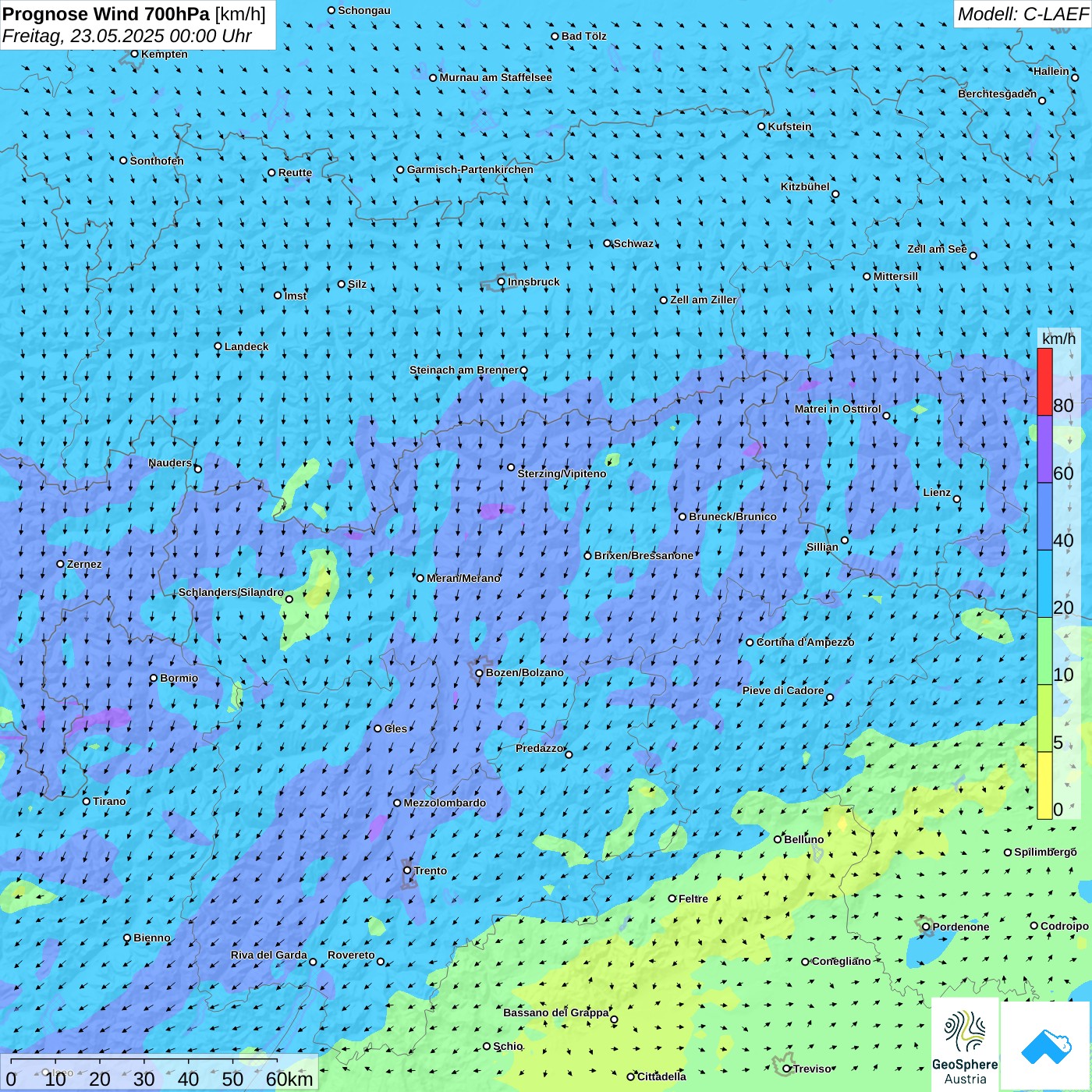Click the 'Reutte' label
The width and height of the screenshot is (1092, 1092).
coord(295,172)
